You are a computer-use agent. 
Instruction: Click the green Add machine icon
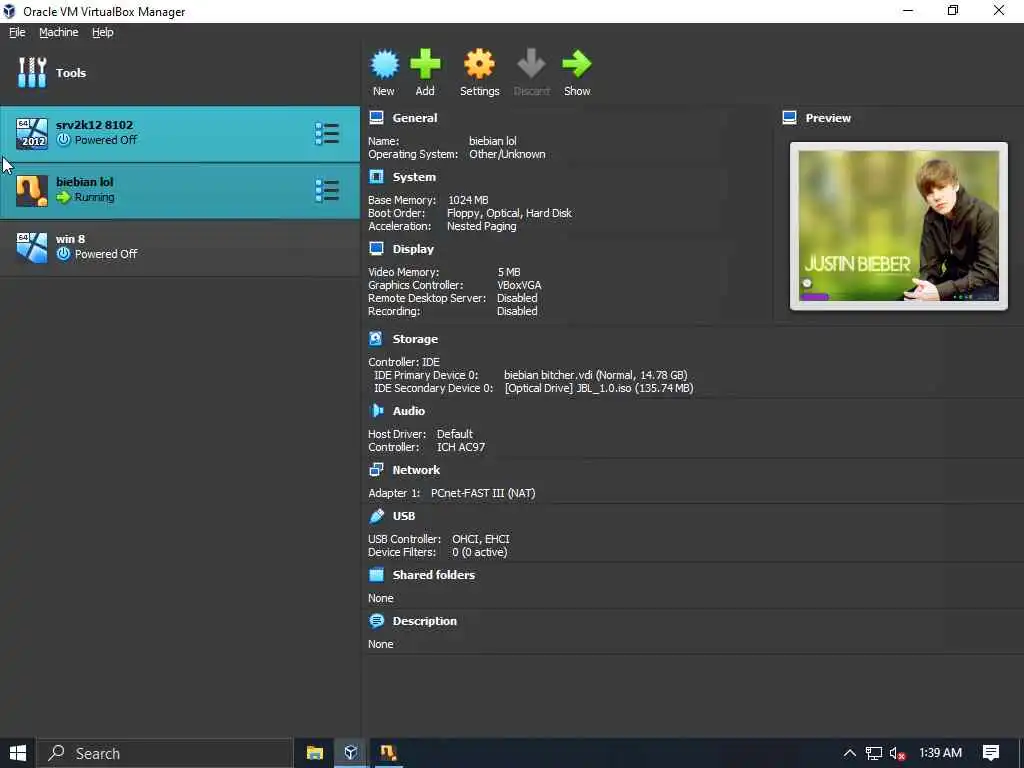point(425,65)
